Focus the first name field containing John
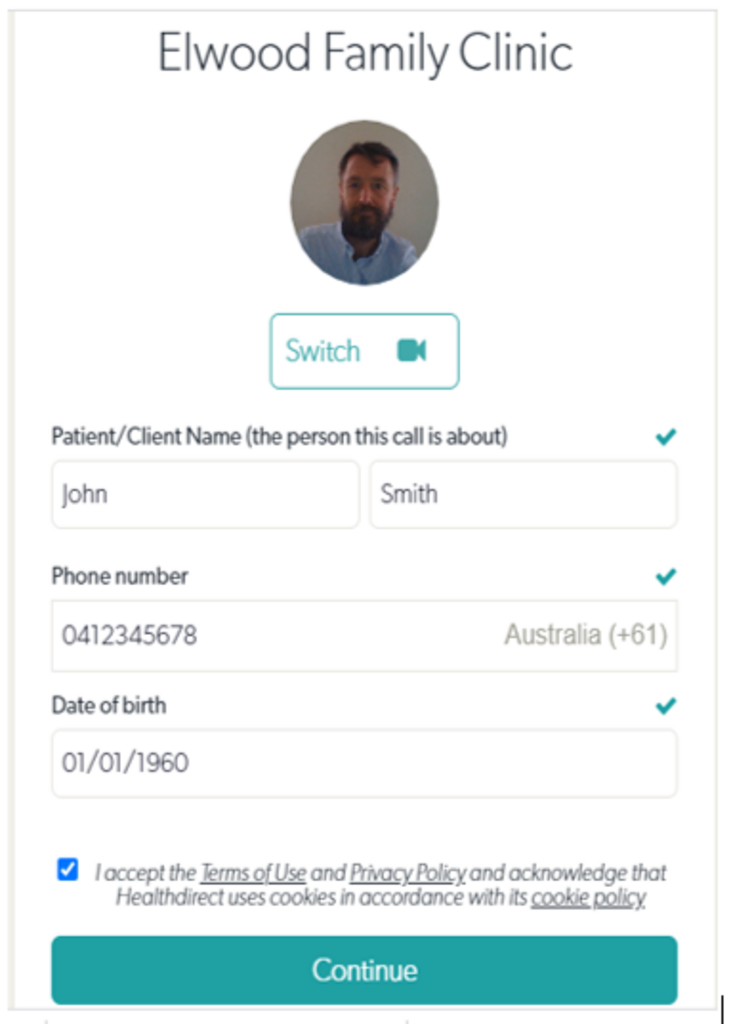Viewport: 731px width, 1024px height. (x=205, y=494)
